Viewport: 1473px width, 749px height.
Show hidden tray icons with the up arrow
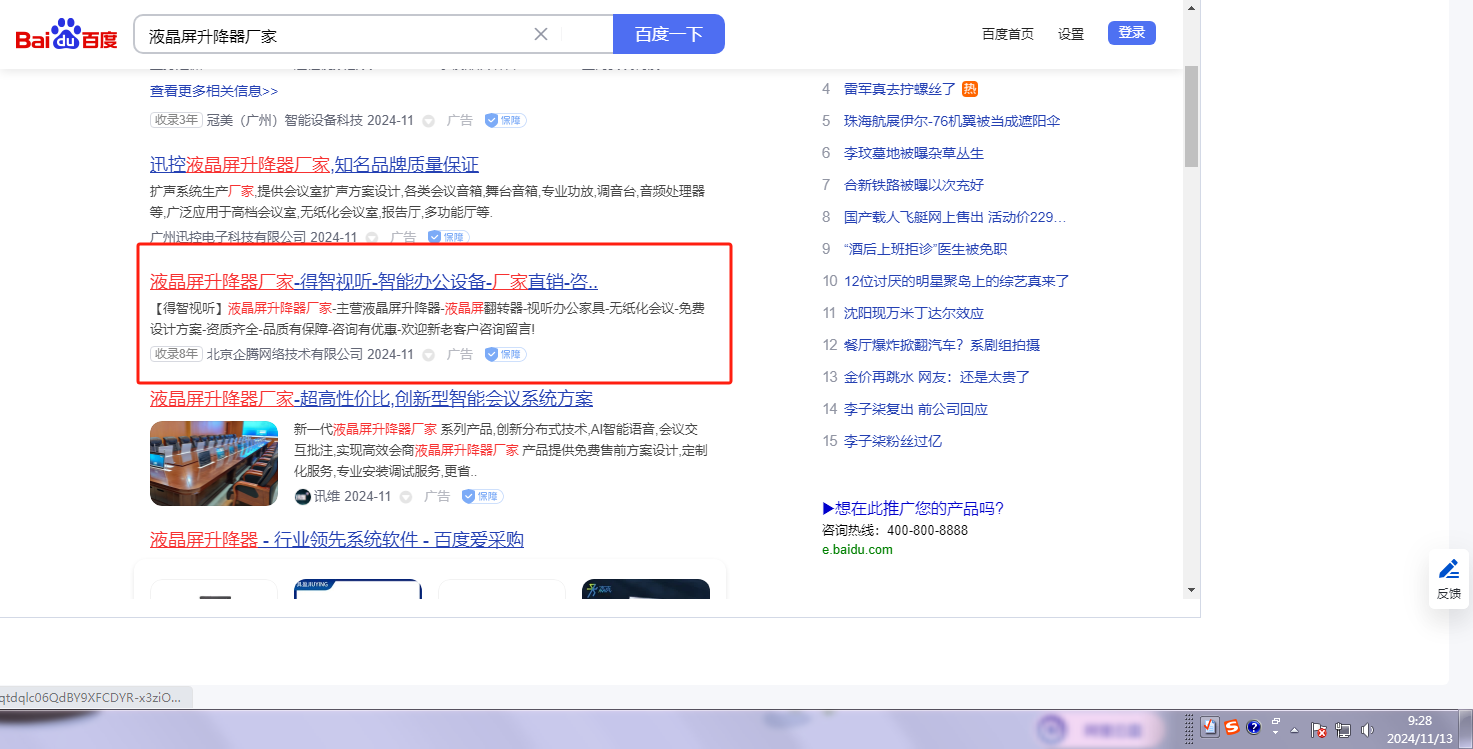pyautogui.click(x=1295, y=729)
